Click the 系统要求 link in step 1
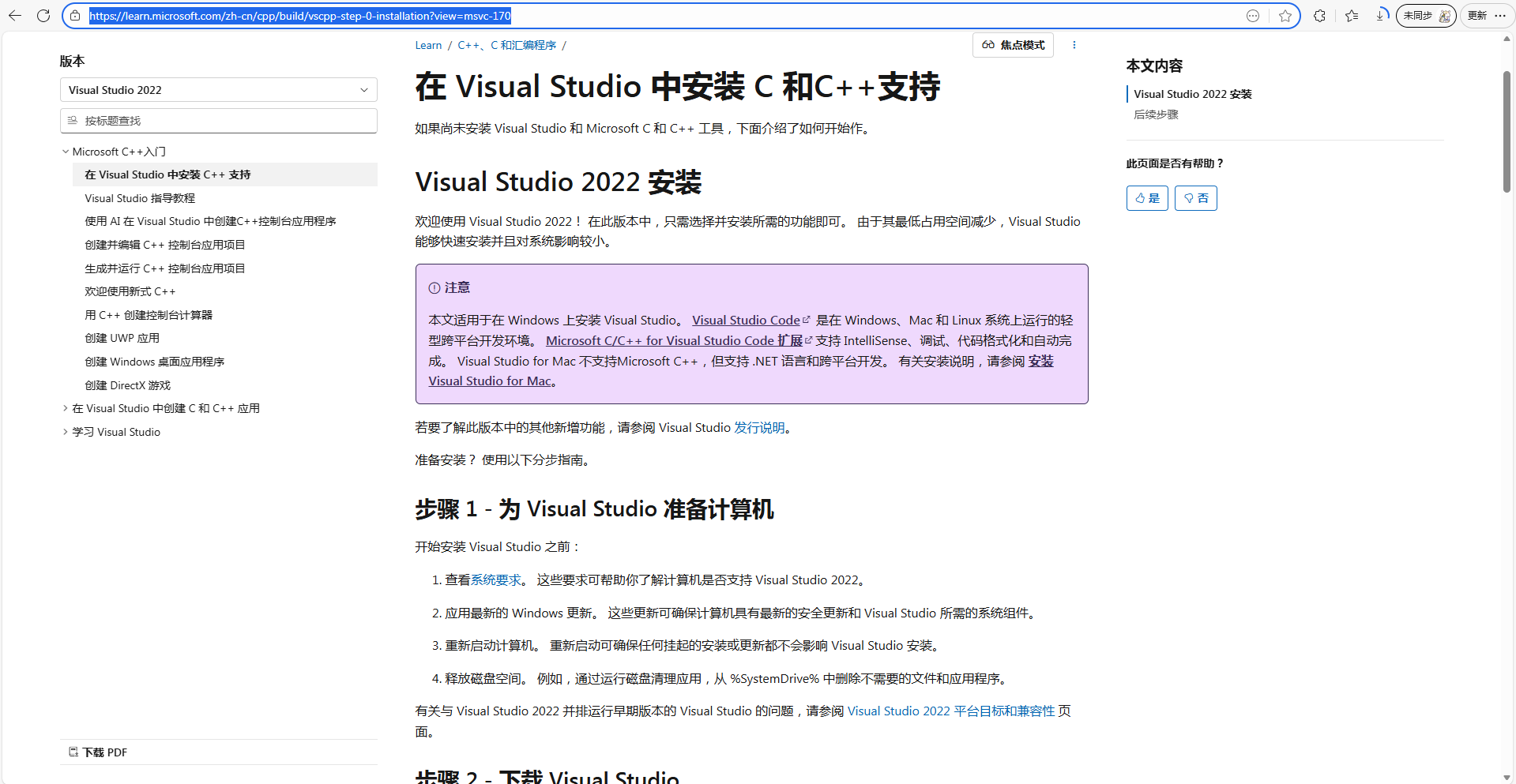Screen dimensions: 1516x784 click(497, 580)
